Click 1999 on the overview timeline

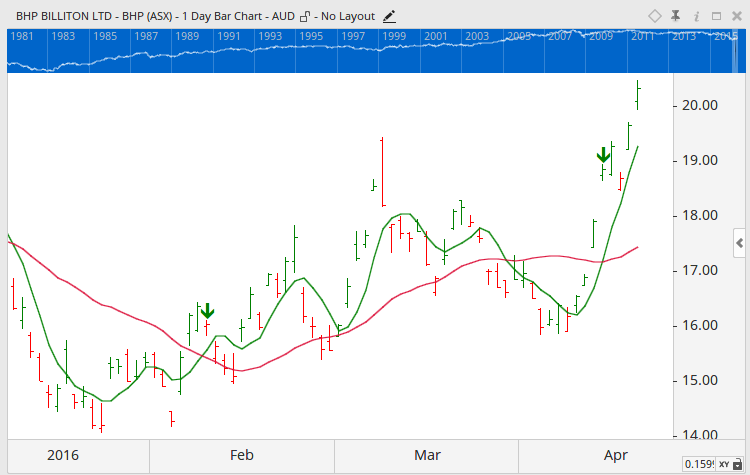pyautogui.click(x=394, y=36)
